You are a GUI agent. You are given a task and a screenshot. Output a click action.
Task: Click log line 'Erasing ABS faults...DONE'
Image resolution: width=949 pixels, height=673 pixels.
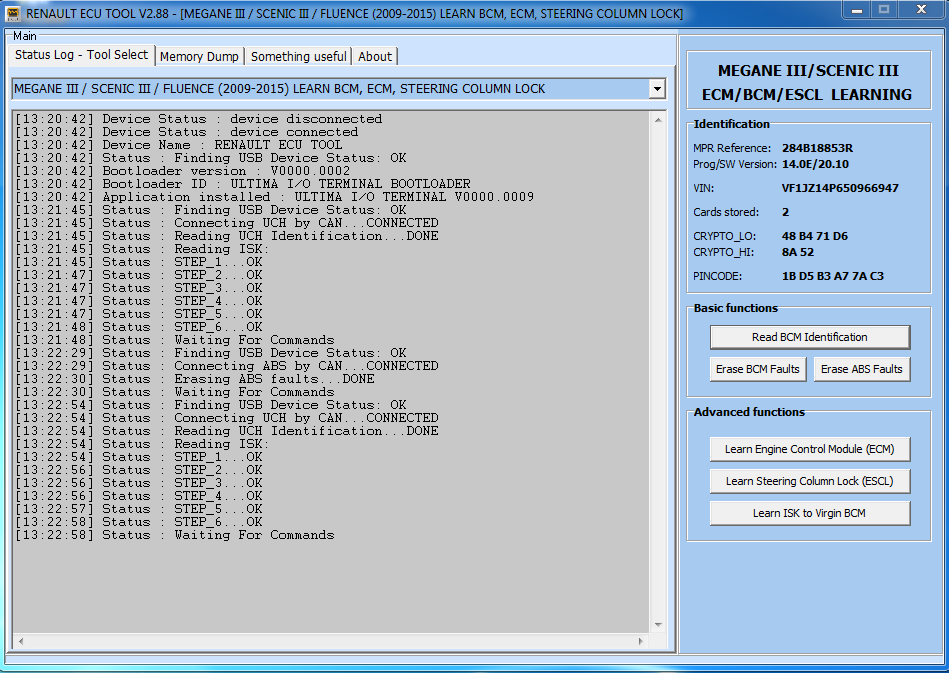tap(195, 379)
